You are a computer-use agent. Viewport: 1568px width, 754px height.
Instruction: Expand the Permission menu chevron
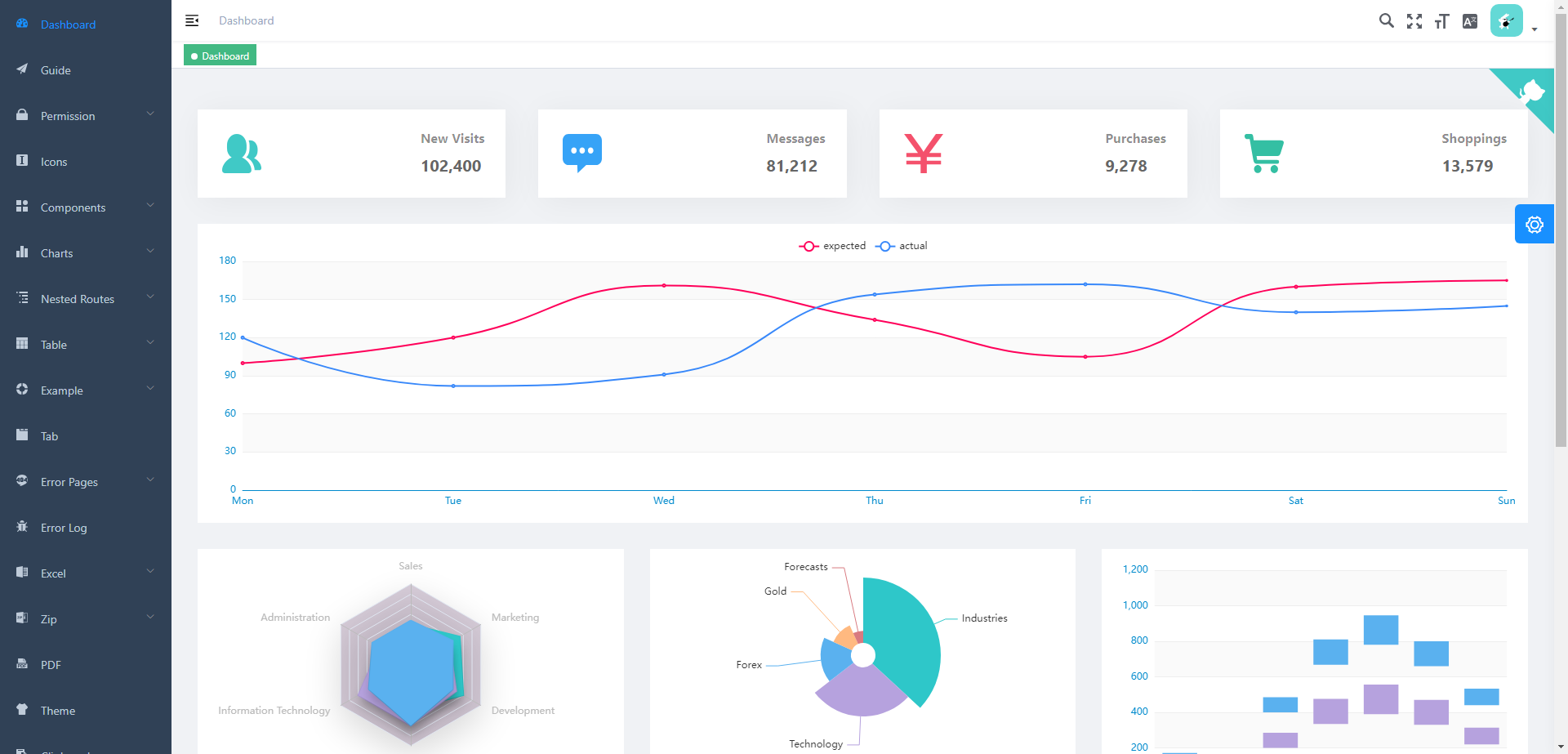[x=150, y=114]
